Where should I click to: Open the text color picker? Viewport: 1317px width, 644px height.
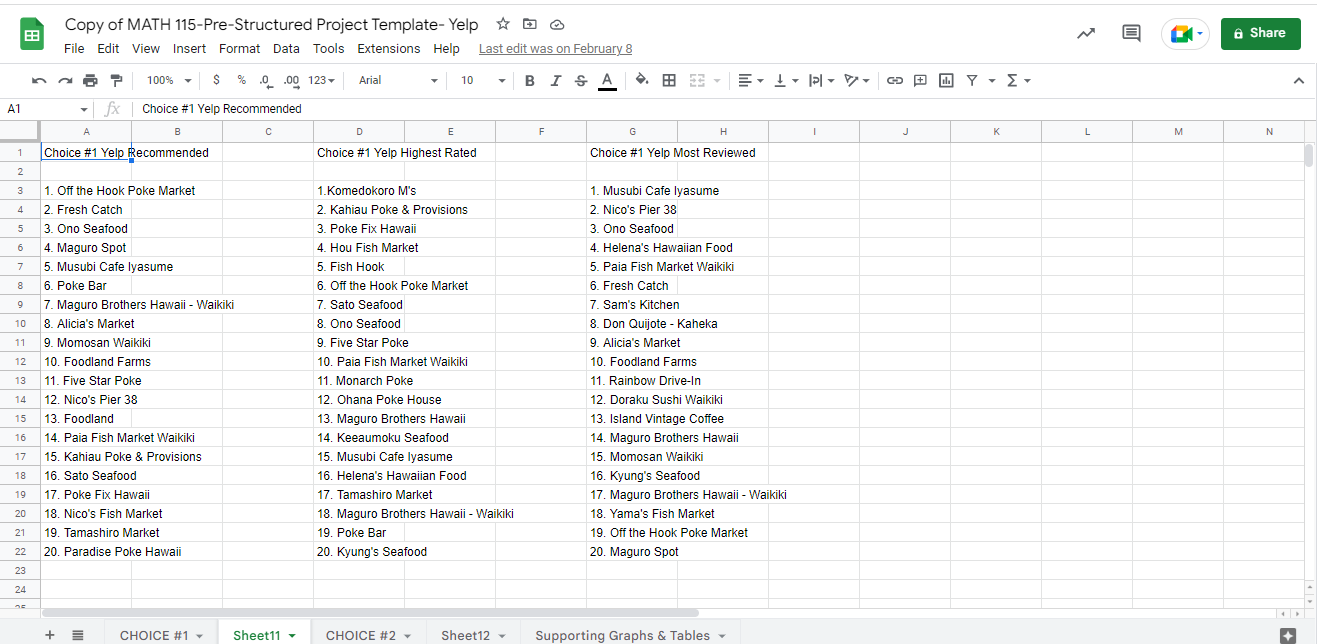coord(607,80)
